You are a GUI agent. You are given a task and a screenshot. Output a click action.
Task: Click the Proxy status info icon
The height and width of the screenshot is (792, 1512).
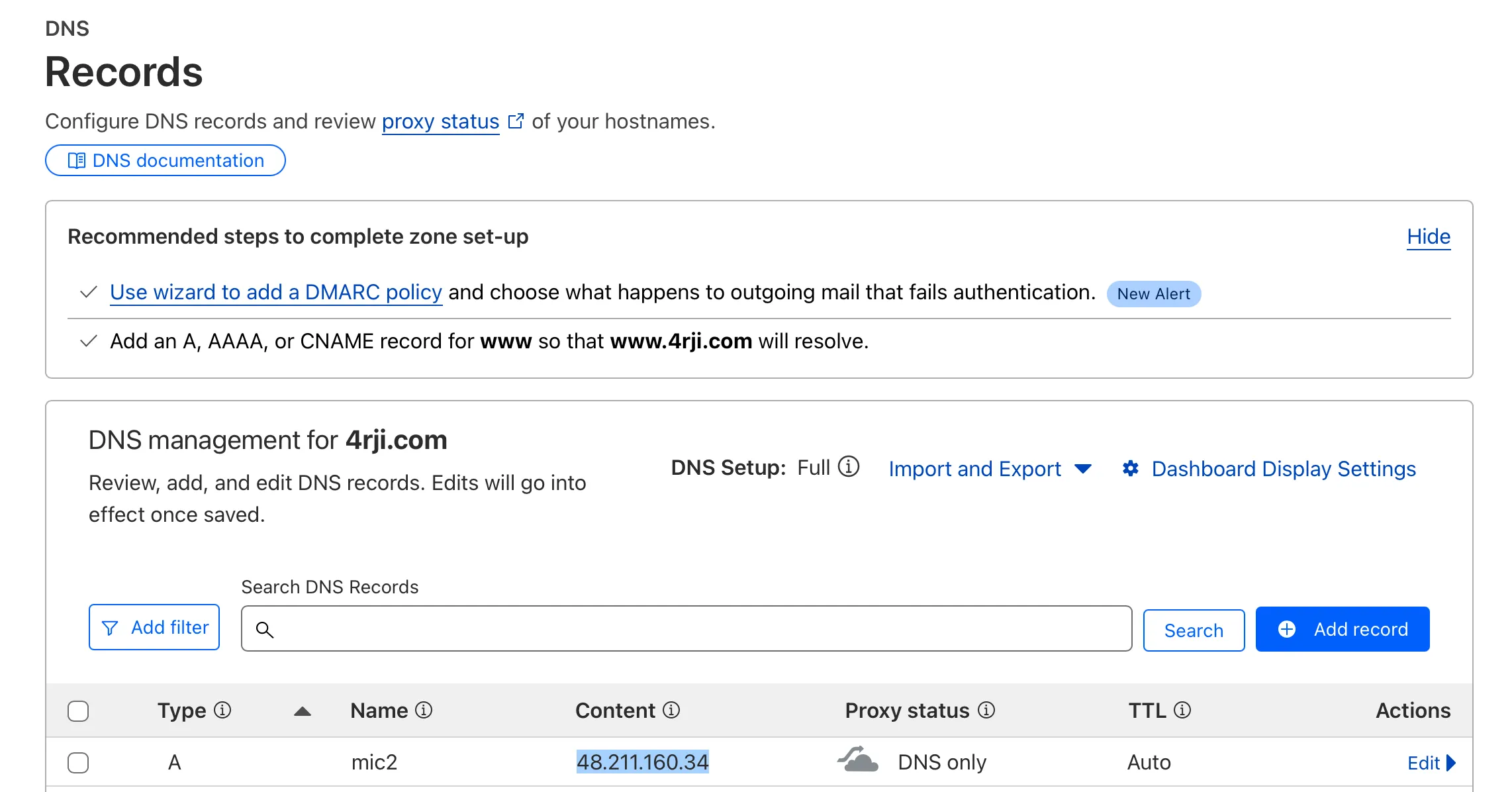(986, 711)
